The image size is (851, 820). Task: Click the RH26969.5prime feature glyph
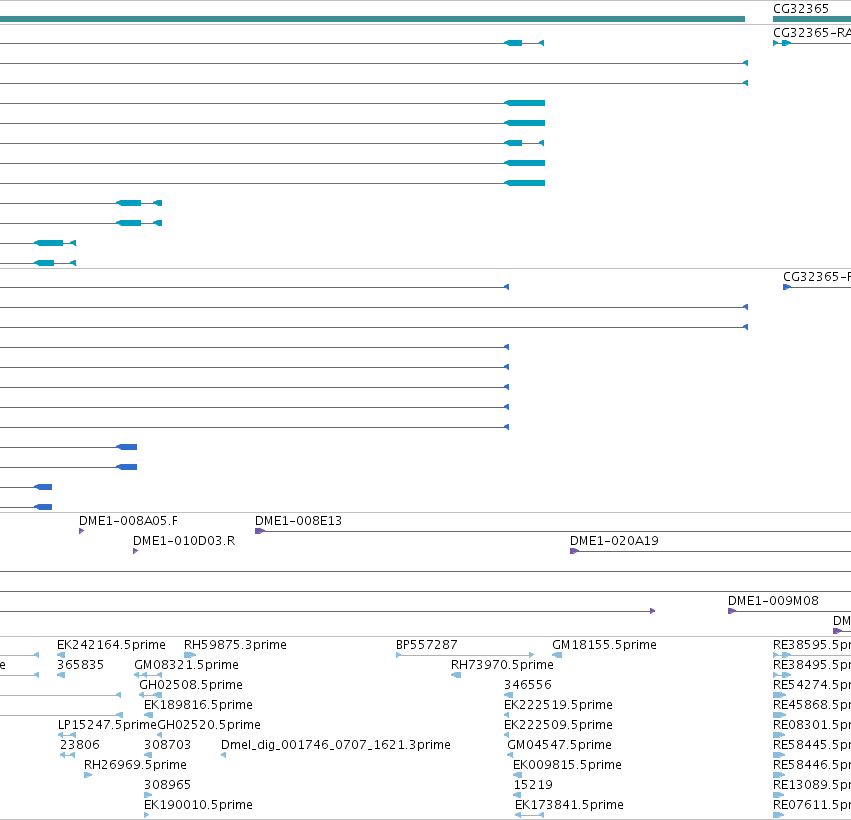point(88,775)
